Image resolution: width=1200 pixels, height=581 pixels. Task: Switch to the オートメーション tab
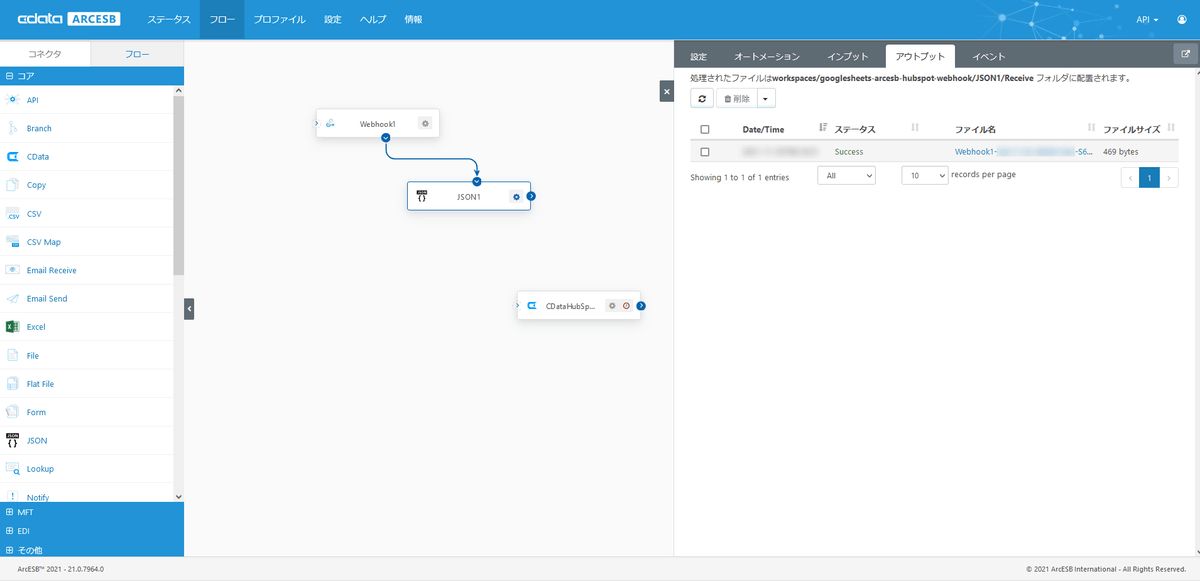767,56
